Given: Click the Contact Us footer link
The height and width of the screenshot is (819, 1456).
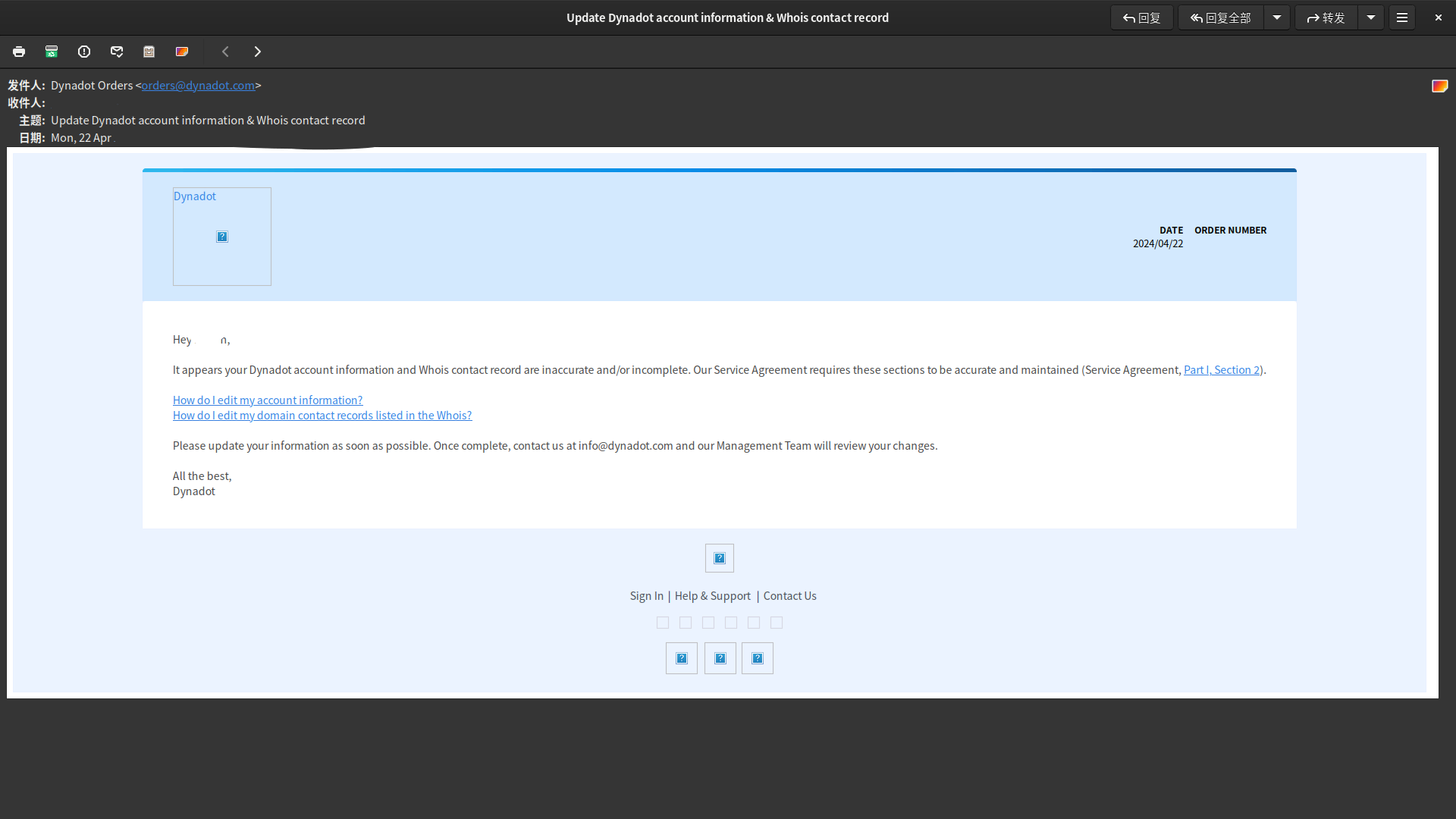Looking at the screenshot, I should pyautogui.click(x=790, y=595).
